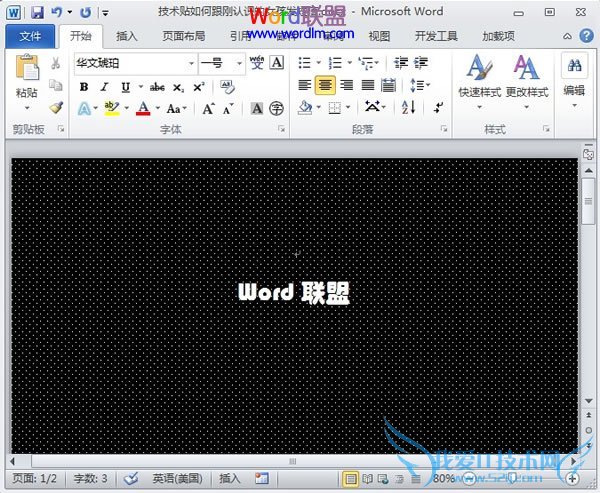Toggle Justify alignment

(x=368, y=85)
